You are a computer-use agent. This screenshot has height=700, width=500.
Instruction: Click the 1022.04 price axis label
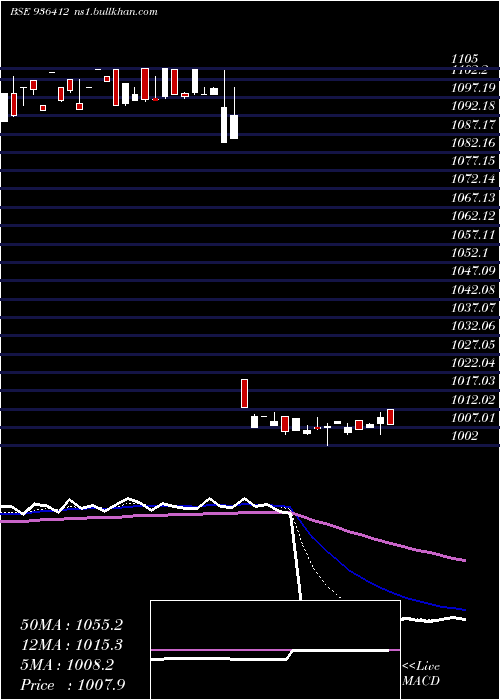tap(473, 362)
